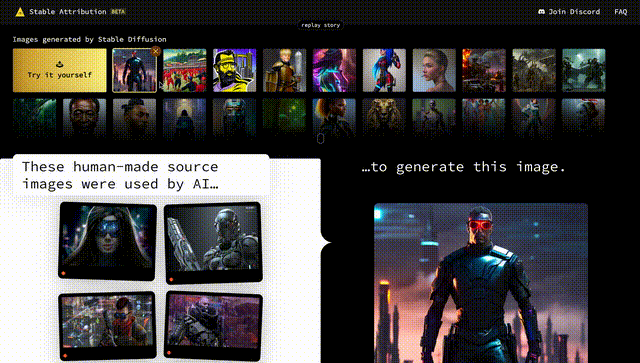
Task: Select the orange-haired woman in second row
Action: [334, 118]
